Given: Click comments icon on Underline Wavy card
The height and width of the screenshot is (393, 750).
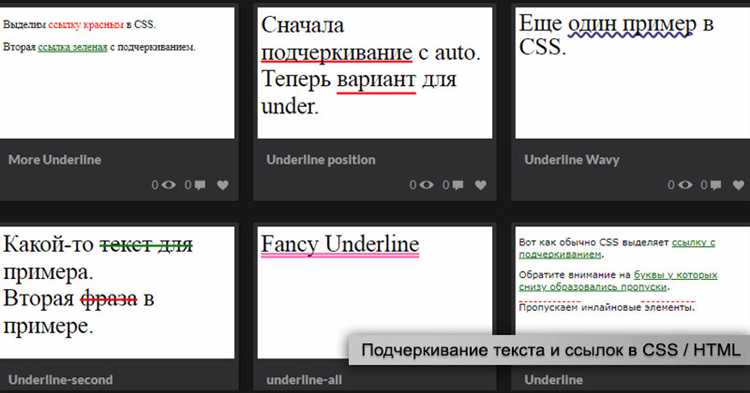Looking at the screenshot, I should tap(716, 185).
